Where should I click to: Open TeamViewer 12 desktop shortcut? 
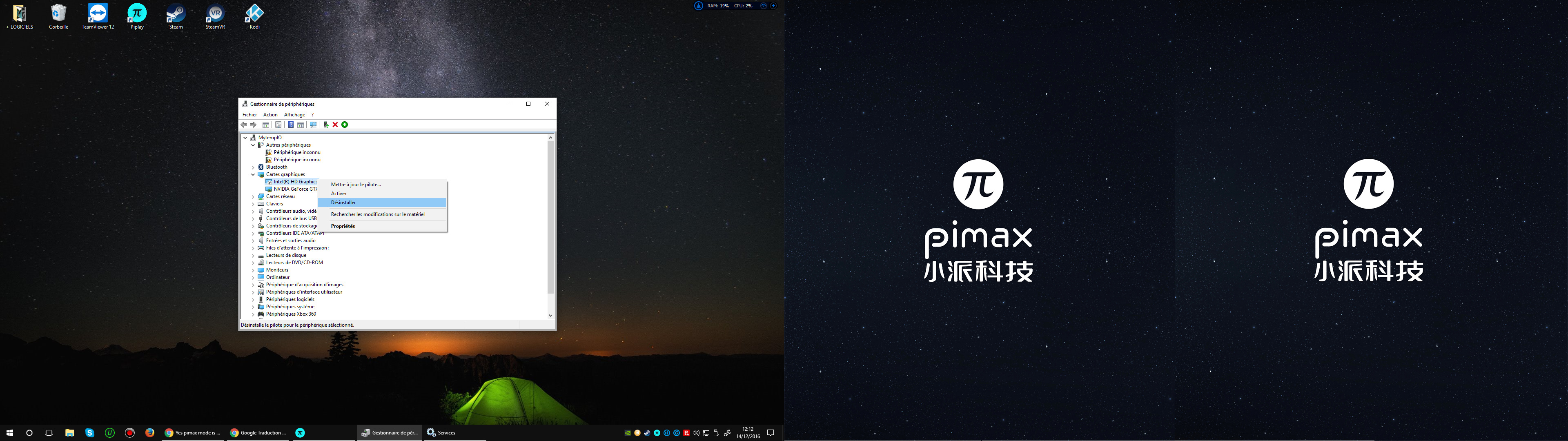[x=98, y=17]
